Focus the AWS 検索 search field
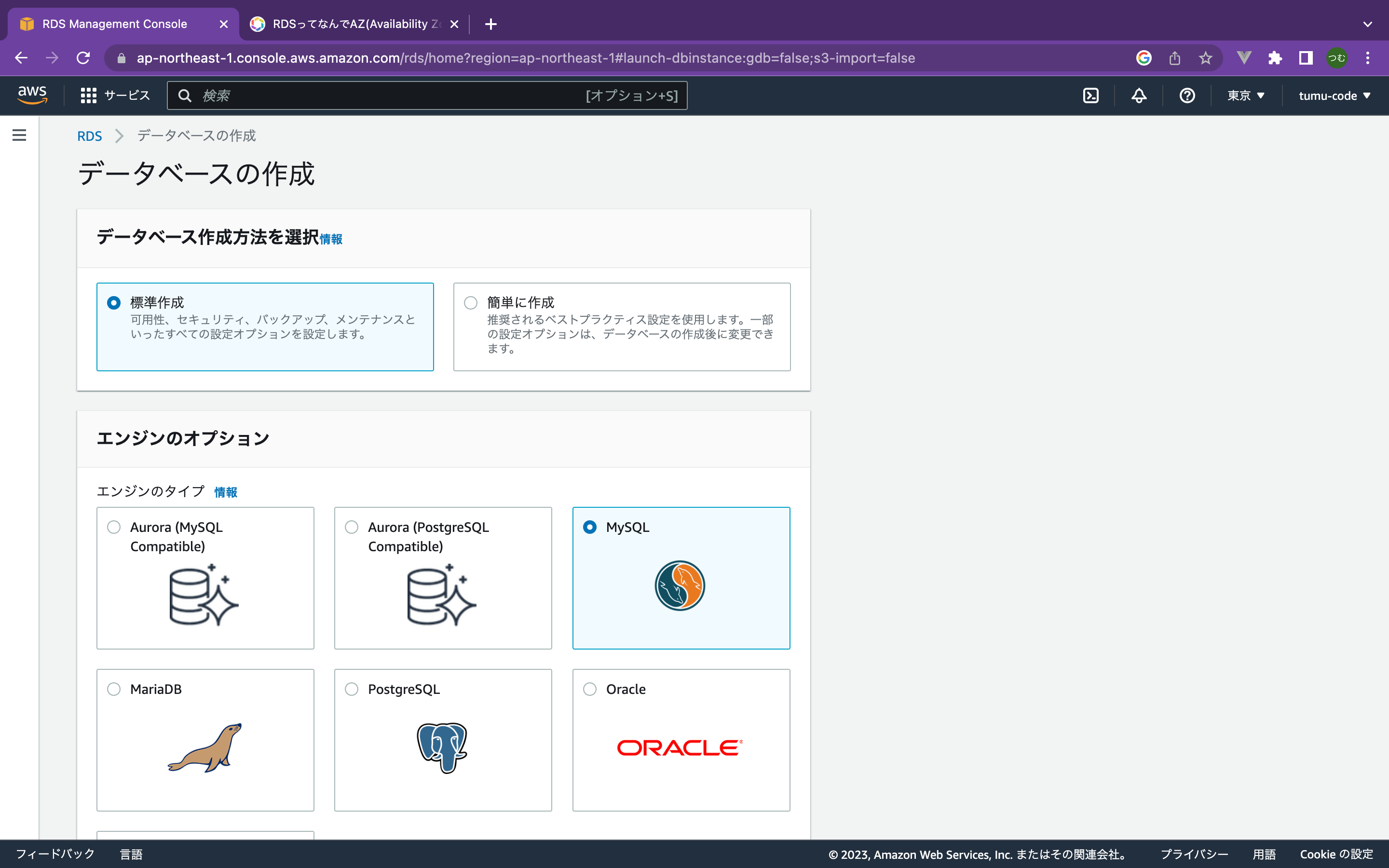The width and height of the screenshot is (1389, 868). (390, 95)
